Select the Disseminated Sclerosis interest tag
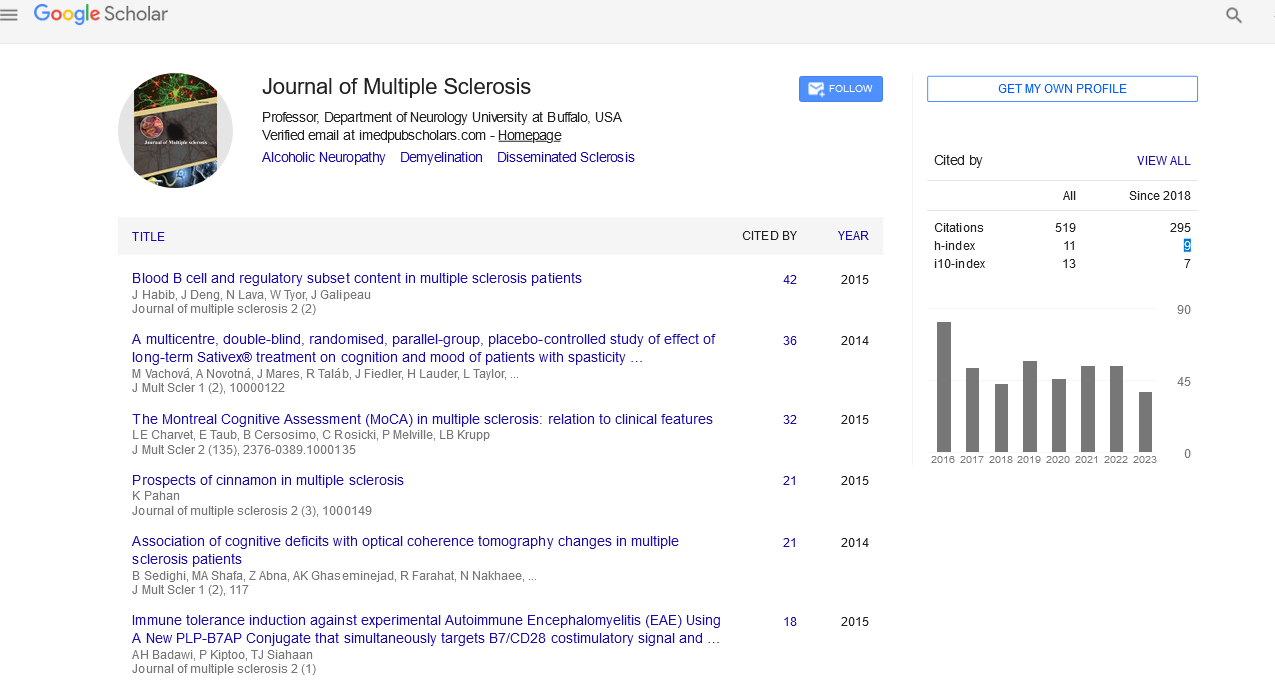 (x=565, y=157)
